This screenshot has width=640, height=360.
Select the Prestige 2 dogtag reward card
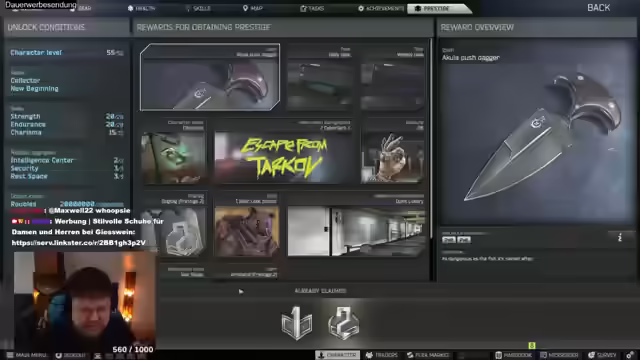(x=173, y=225)
